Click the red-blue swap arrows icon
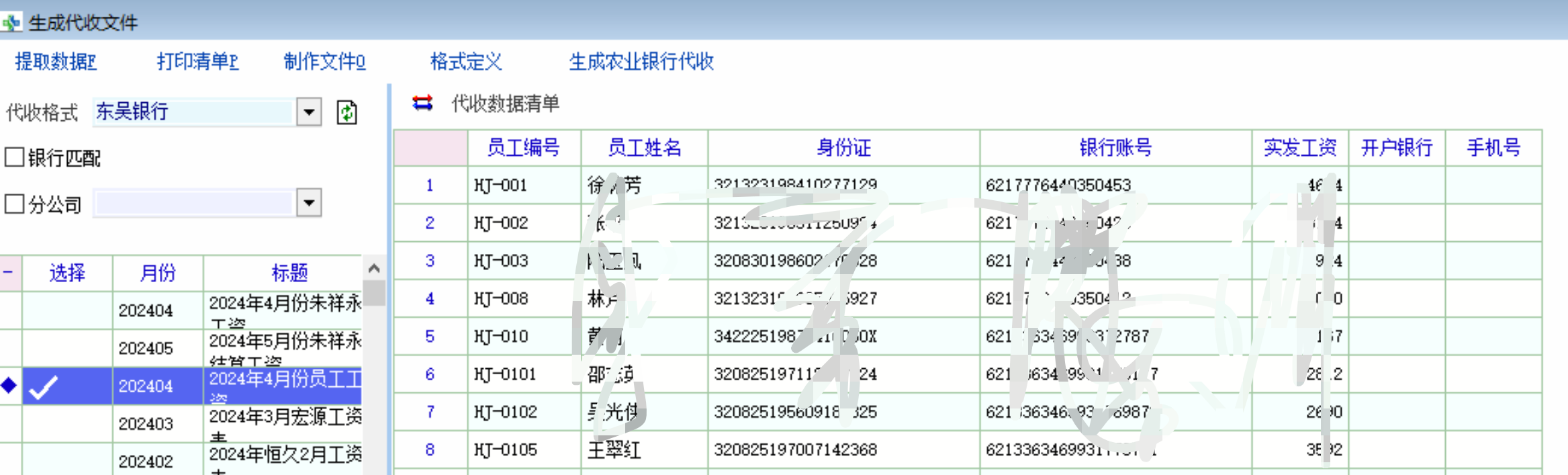The image size is (1568, 475). click(x=422, y=103)
